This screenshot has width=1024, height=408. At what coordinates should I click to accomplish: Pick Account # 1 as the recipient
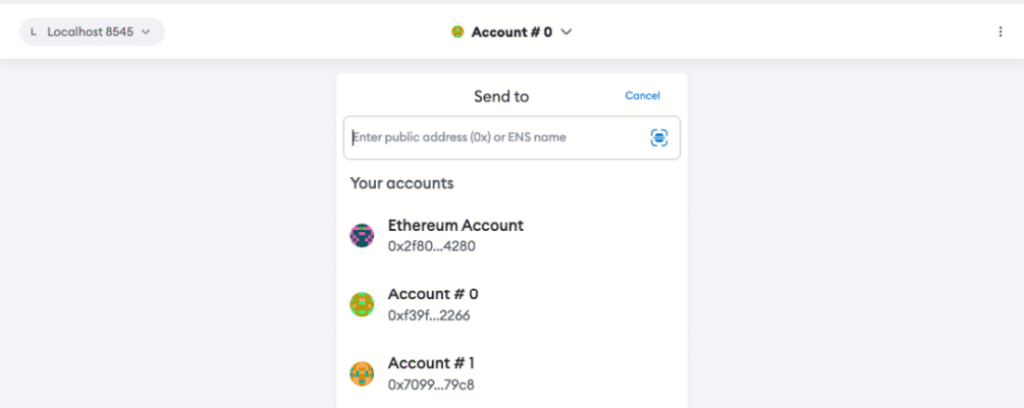(x=433, y=364)
